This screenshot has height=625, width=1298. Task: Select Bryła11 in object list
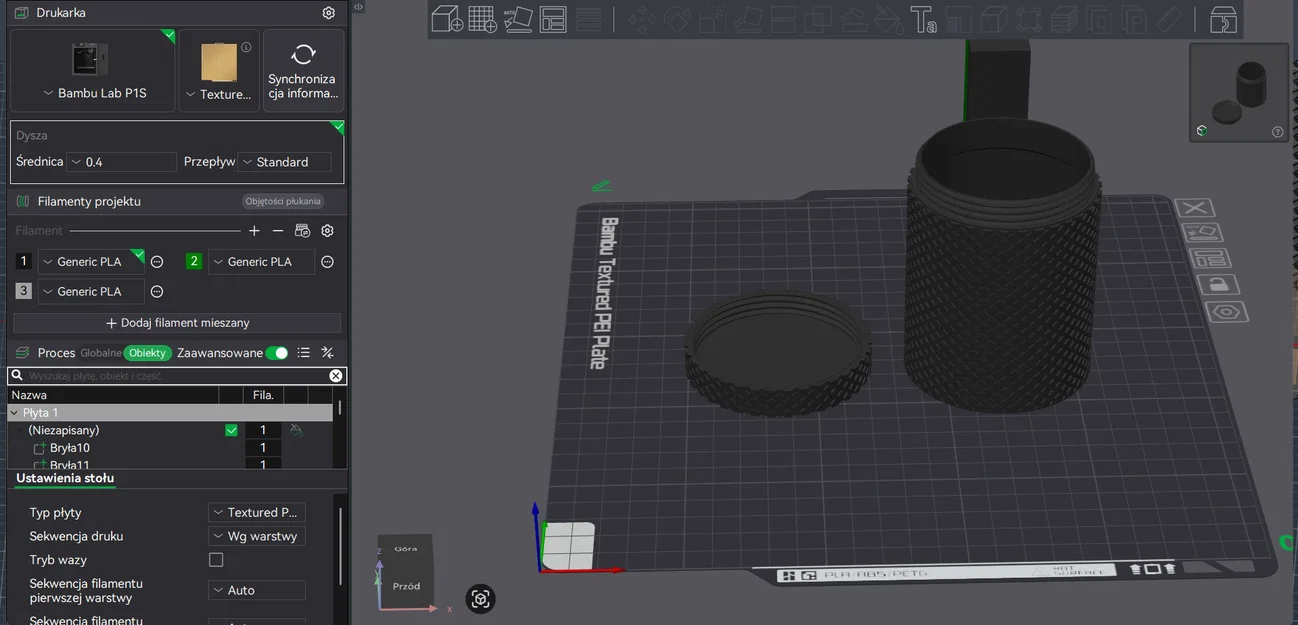coord(69,465)
